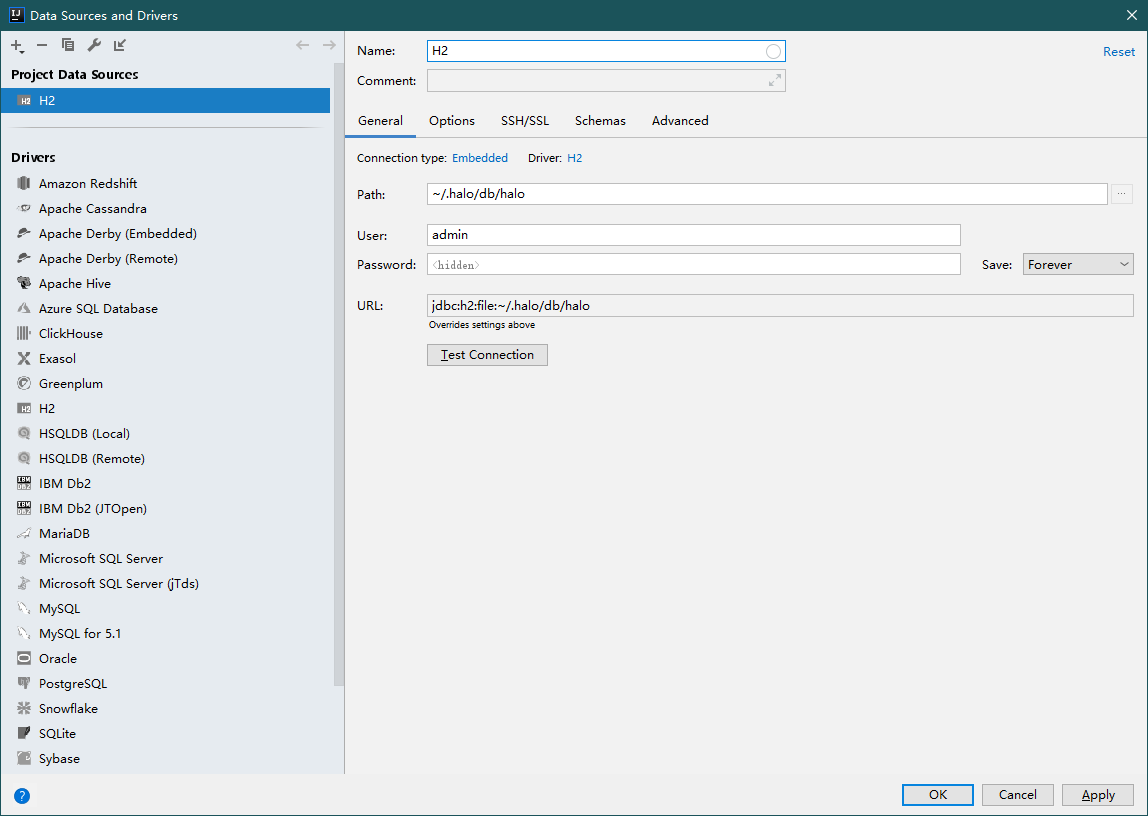Viewport: 1148px width, 816px height.
Task: Click the add data source plus icon
Action: (x=17, y=45)
